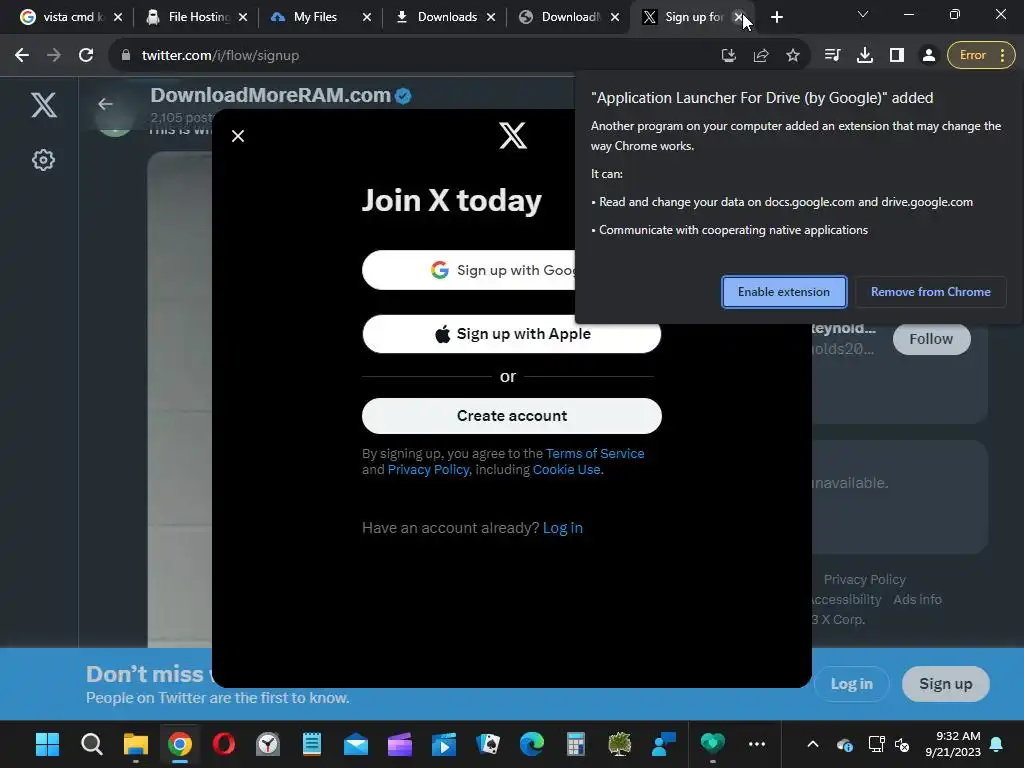Share this page icon in address bar
1024x768 pixels.
click(761, 56)
